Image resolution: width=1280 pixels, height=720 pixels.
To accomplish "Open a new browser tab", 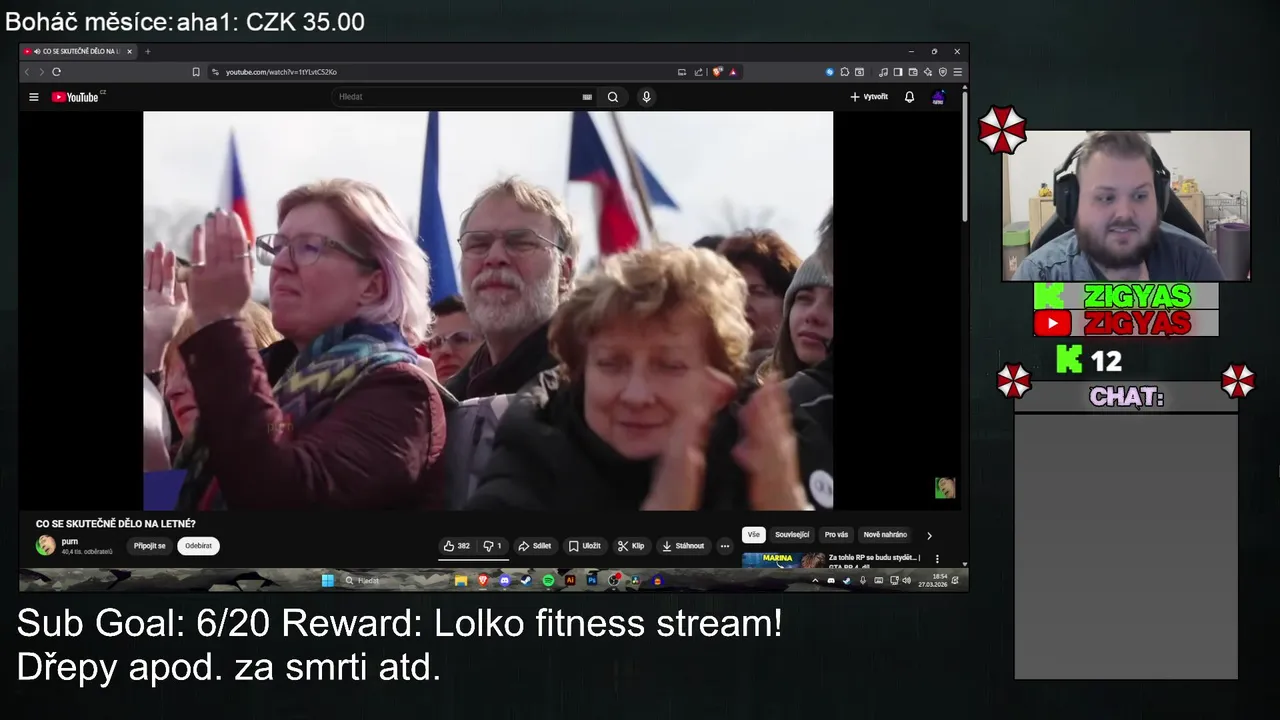I will click(148, 51).
